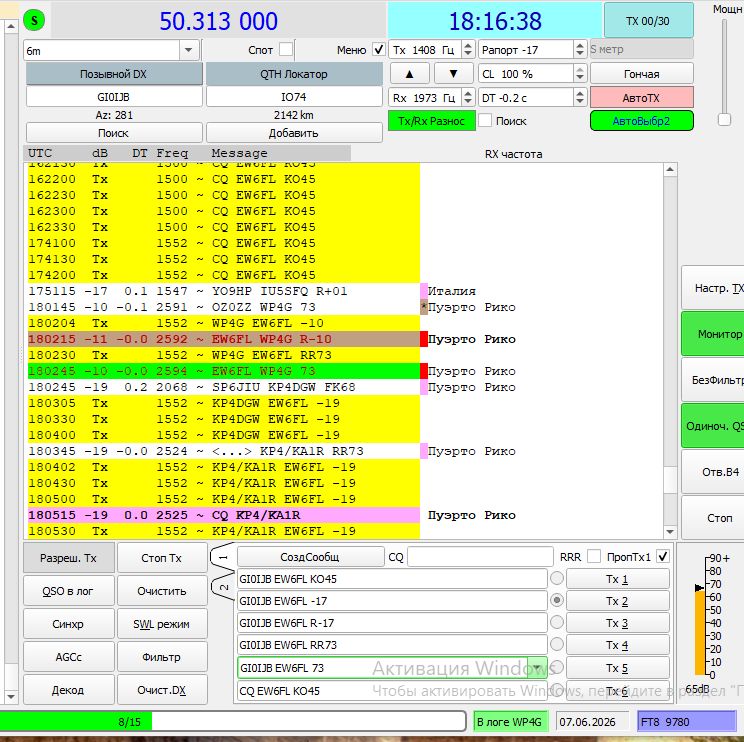Screen dimensions: 744x742
Task: Open the Tx 5 message dropdown arrow
Action: pyautogui.click(x=537, y=668)
